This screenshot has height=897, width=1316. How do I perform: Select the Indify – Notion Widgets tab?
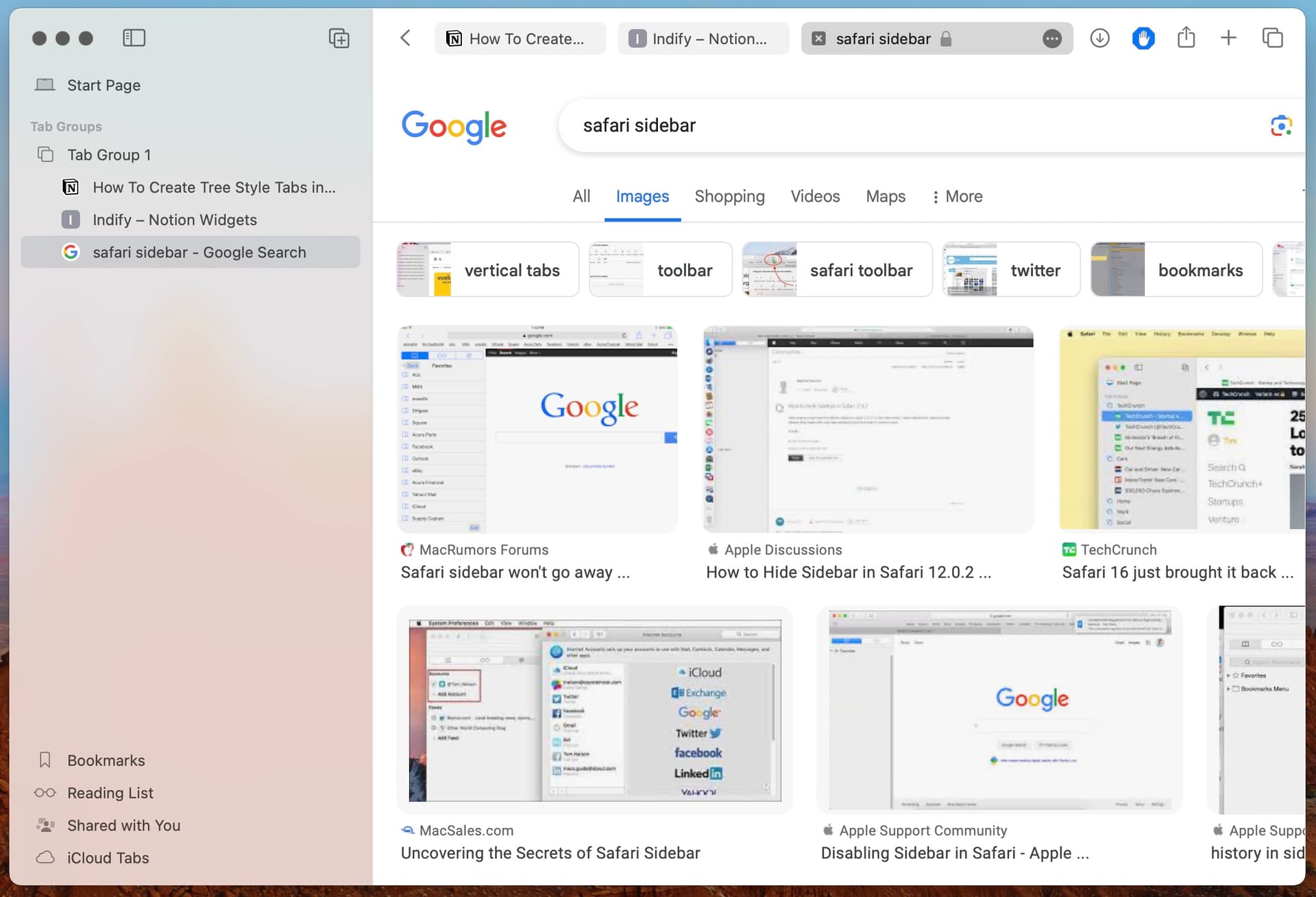click(x=175, y=219)
